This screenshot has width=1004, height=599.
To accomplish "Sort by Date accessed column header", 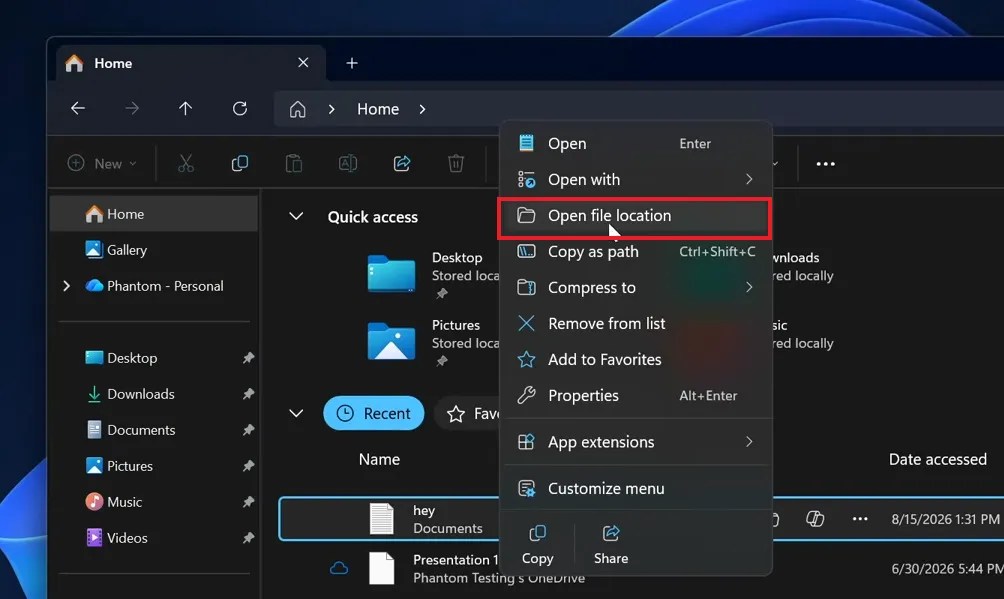I will click(x=937, y=459).
